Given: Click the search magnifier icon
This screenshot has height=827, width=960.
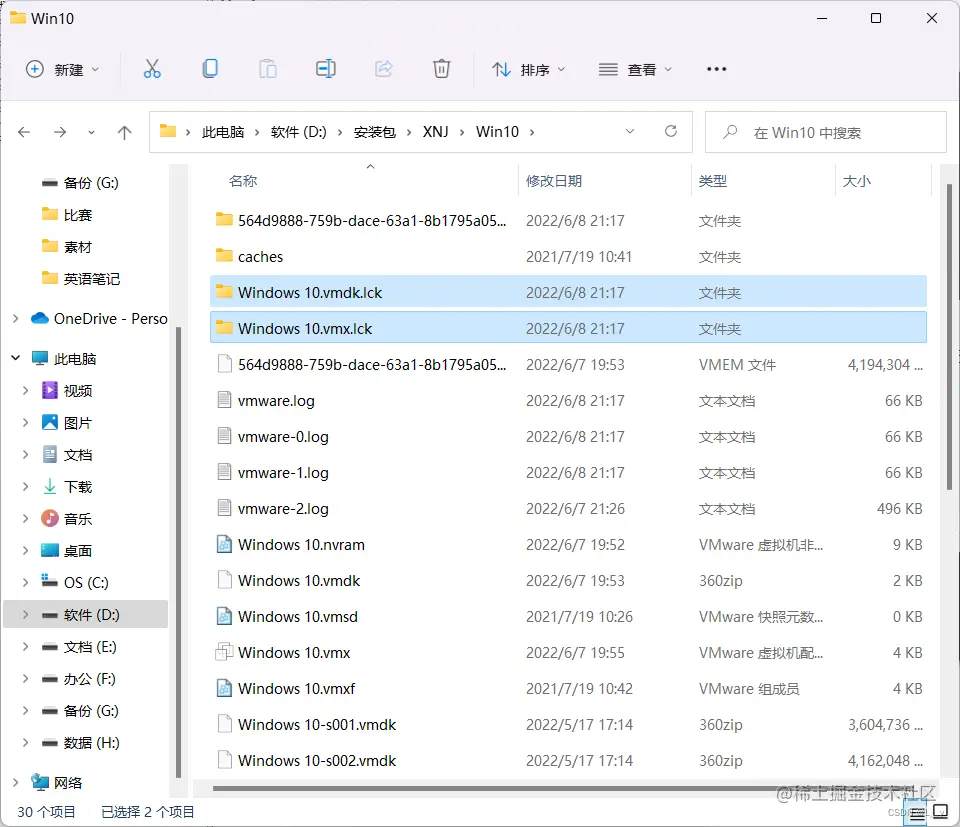Looking at the screenshot, I should [x=730, y=132].
